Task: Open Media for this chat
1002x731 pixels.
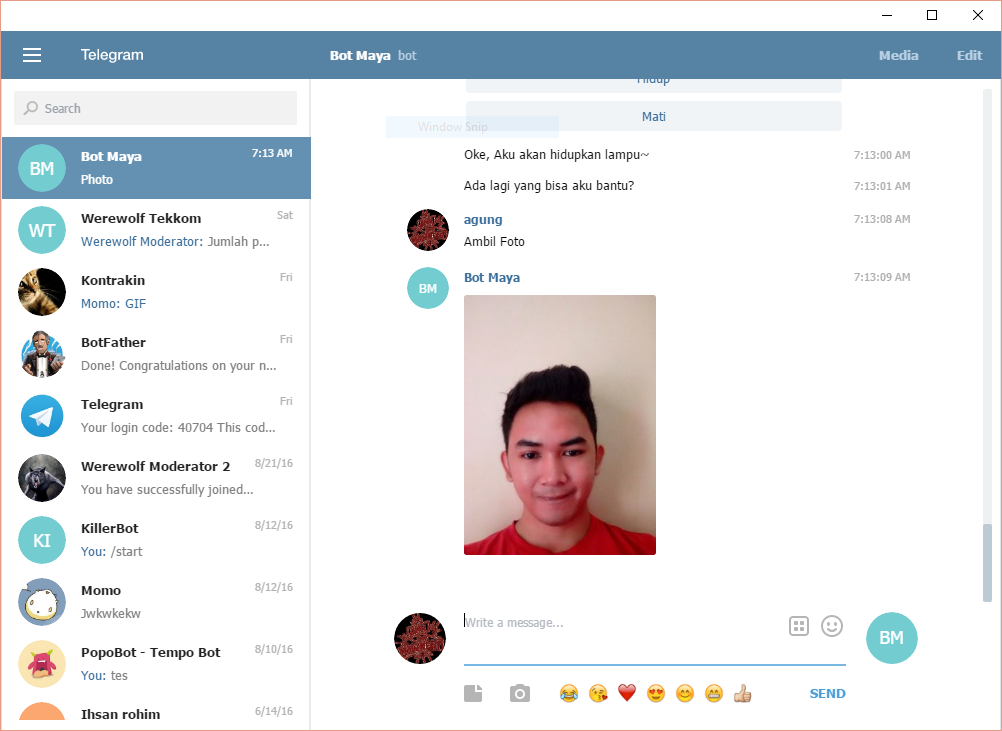Action: click(898, 56)
